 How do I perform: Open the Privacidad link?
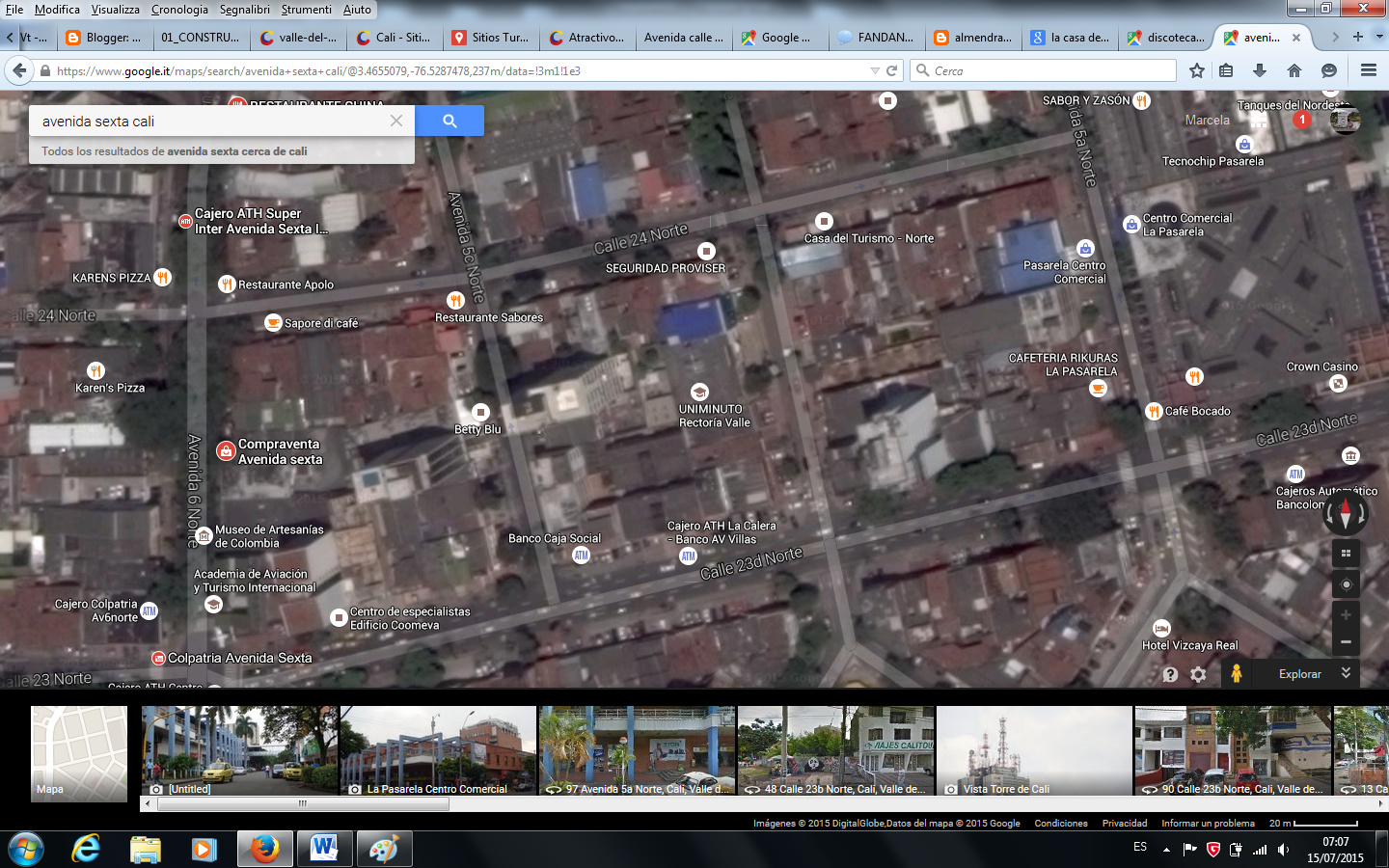coord(1125,824)
